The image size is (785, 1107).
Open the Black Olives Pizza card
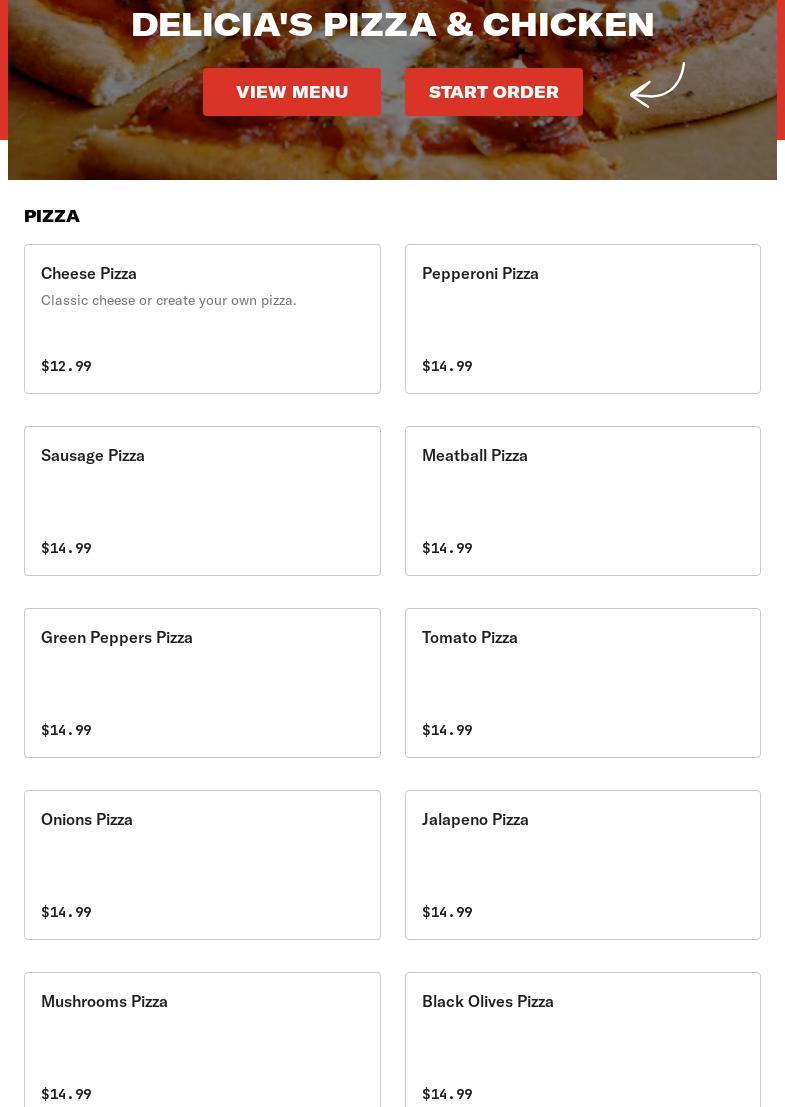(583, 1041)
